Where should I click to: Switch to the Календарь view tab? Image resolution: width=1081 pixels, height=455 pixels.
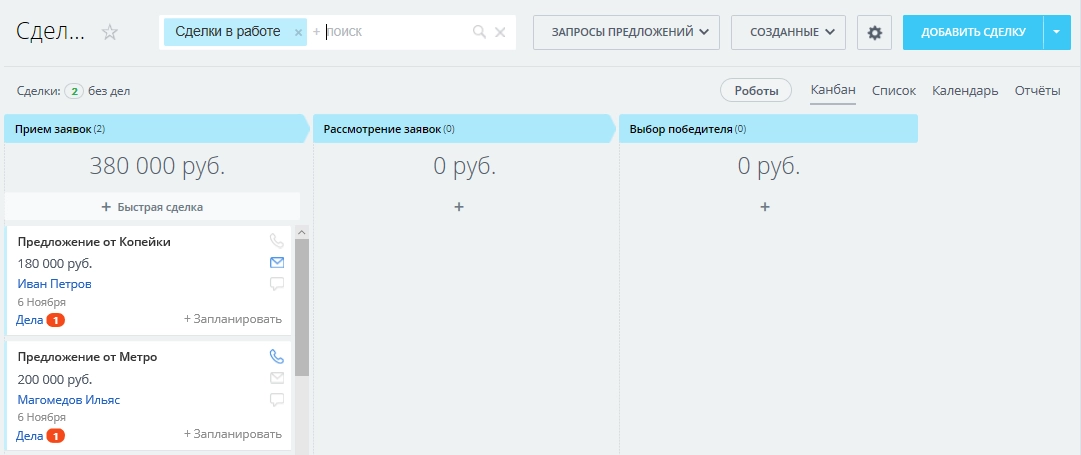tap(965, 90)
